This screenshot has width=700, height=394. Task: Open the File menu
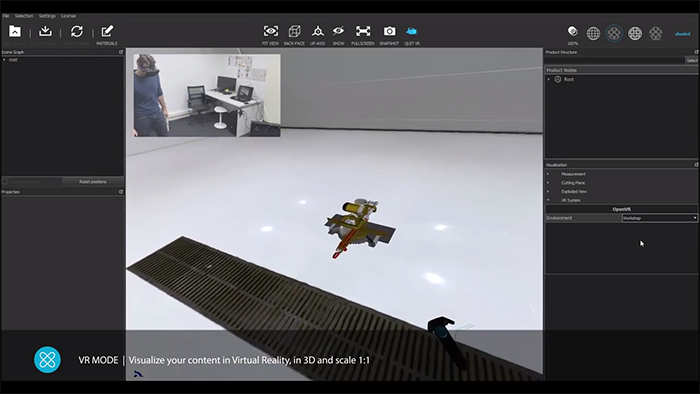pyautogui.click(x=6, y=16)
